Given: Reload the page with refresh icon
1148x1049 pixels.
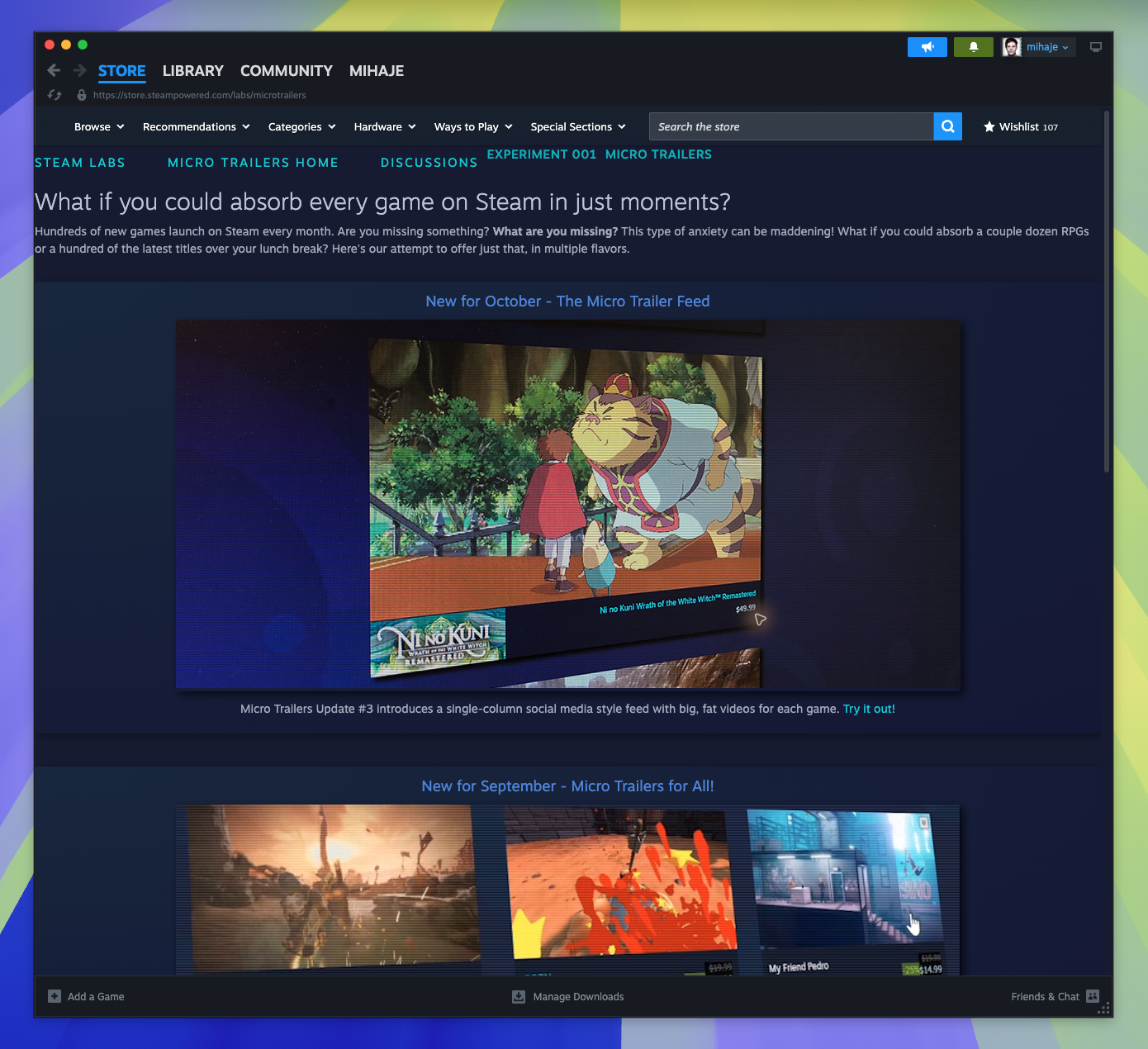Looking at the screenshot, I should click(55, 95).
